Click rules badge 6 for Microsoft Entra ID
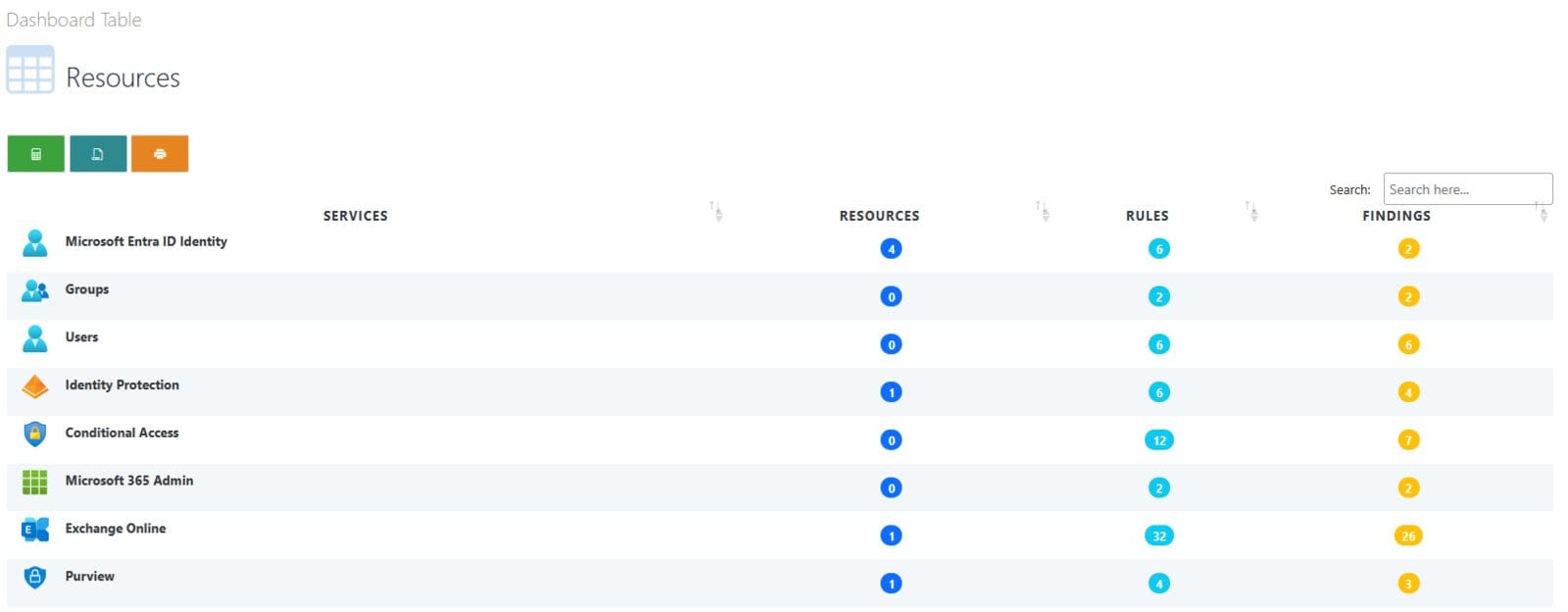The image size is (1568, 612). point(1159,249)
